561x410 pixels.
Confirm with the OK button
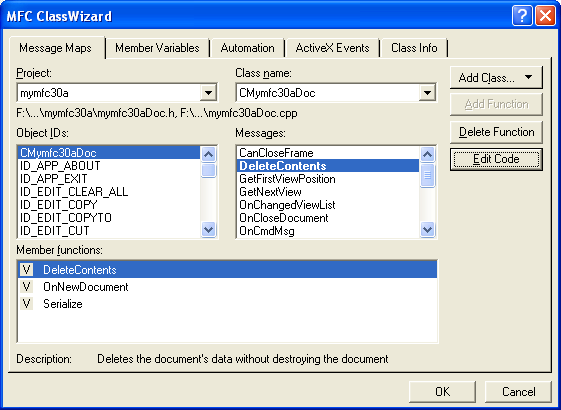[442, 392]
